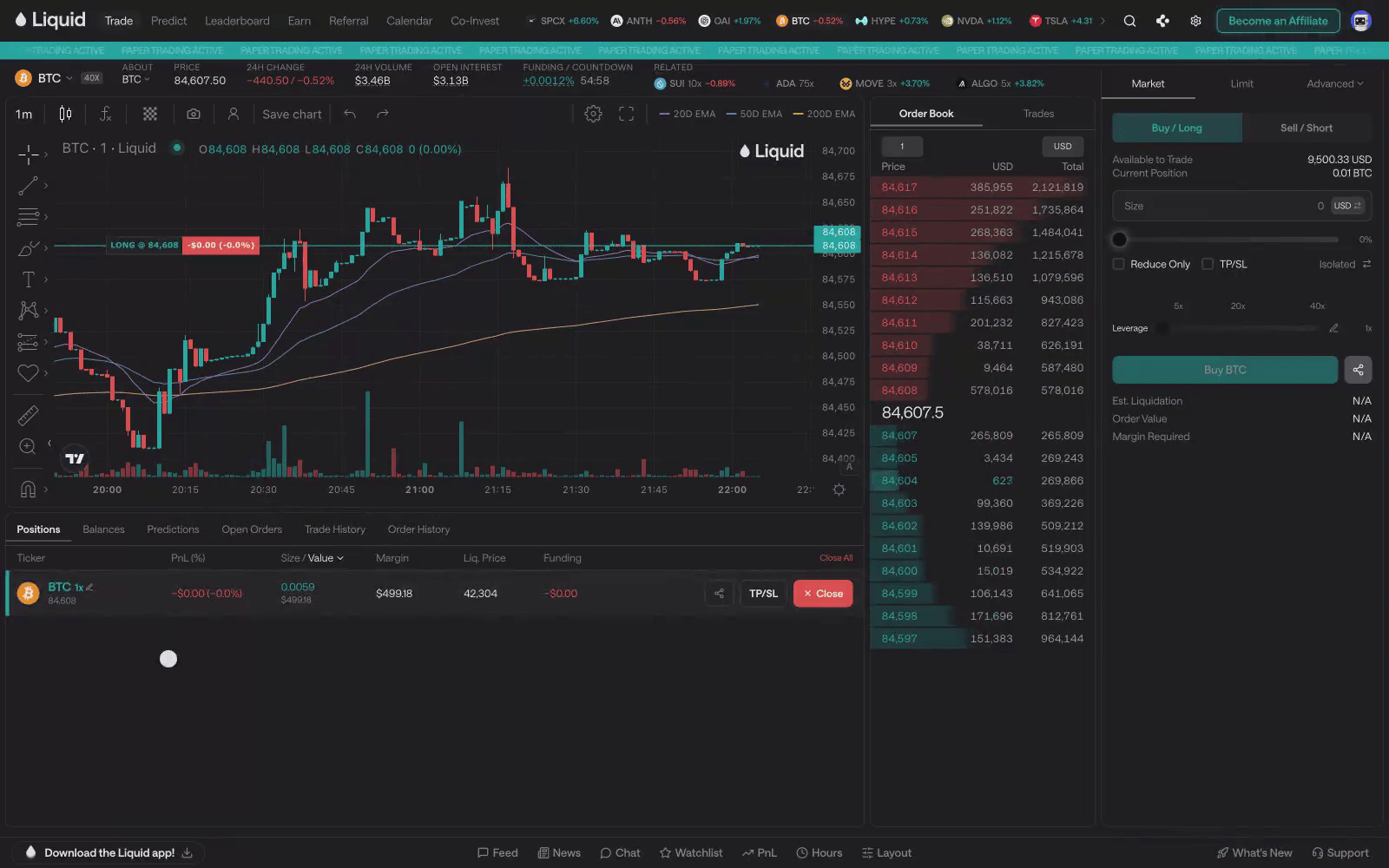Select the crosshair cursor tool
1389x868 pixels.
(x=28, y=155)
